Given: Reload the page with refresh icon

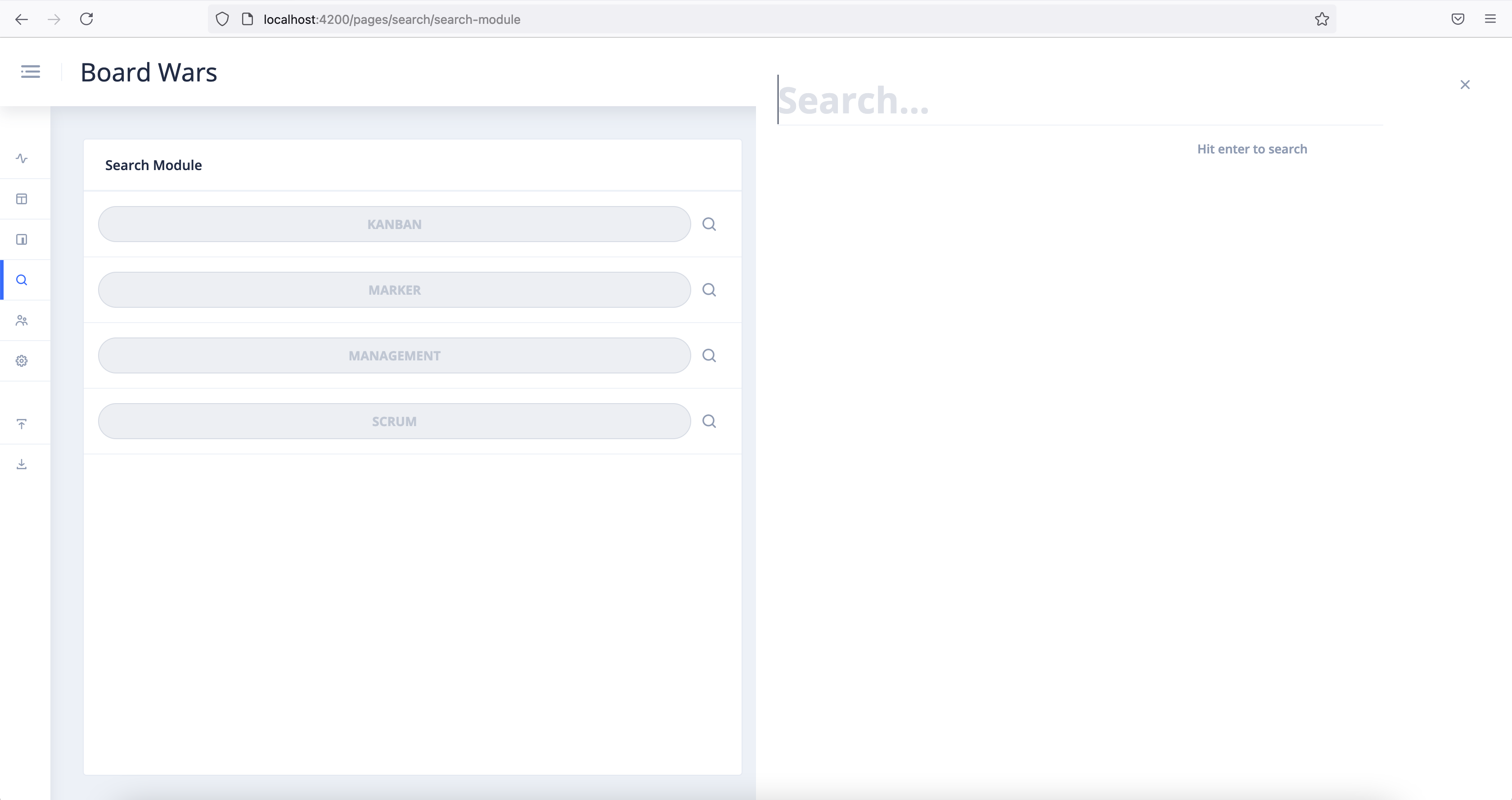Looking at the screenshot, I should (87, 19).
